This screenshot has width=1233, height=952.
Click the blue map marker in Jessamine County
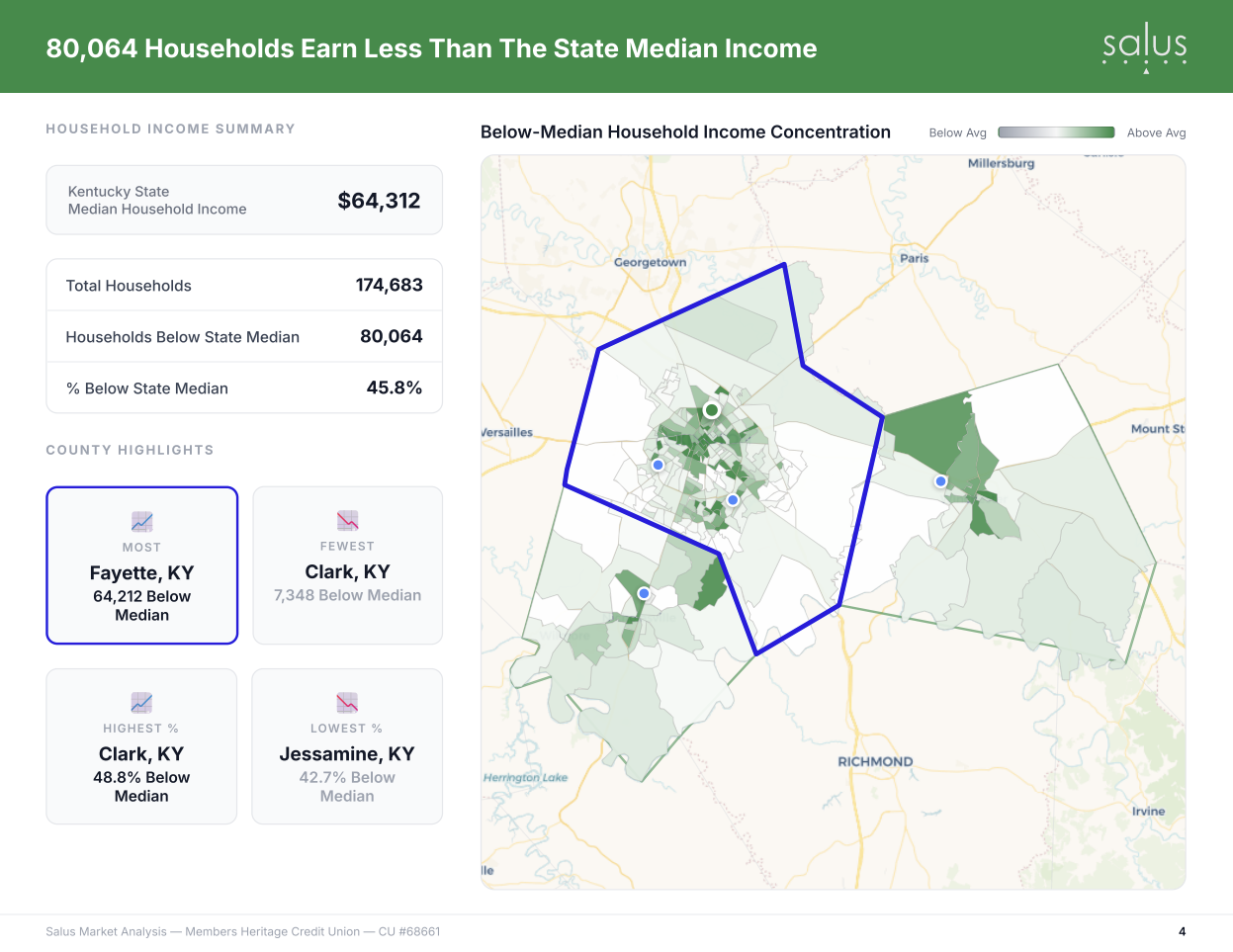(x=644, y=593)
